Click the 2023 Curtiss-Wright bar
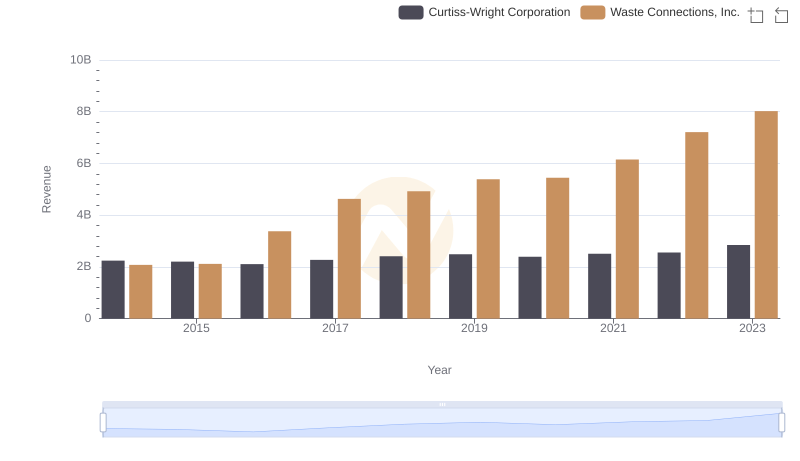 tap(738, 281)
